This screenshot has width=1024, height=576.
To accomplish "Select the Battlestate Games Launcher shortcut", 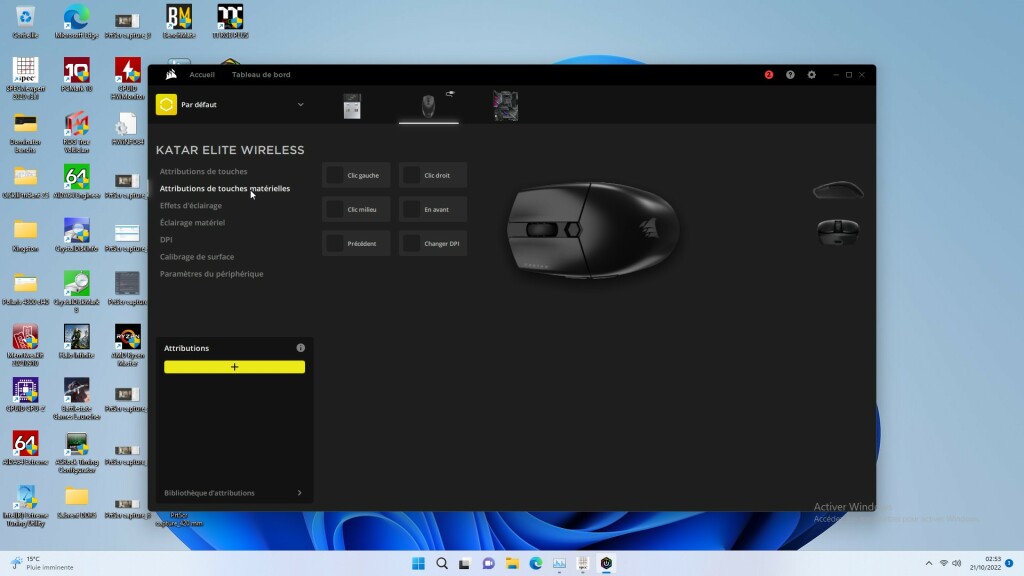I will [x=76, y=399].
